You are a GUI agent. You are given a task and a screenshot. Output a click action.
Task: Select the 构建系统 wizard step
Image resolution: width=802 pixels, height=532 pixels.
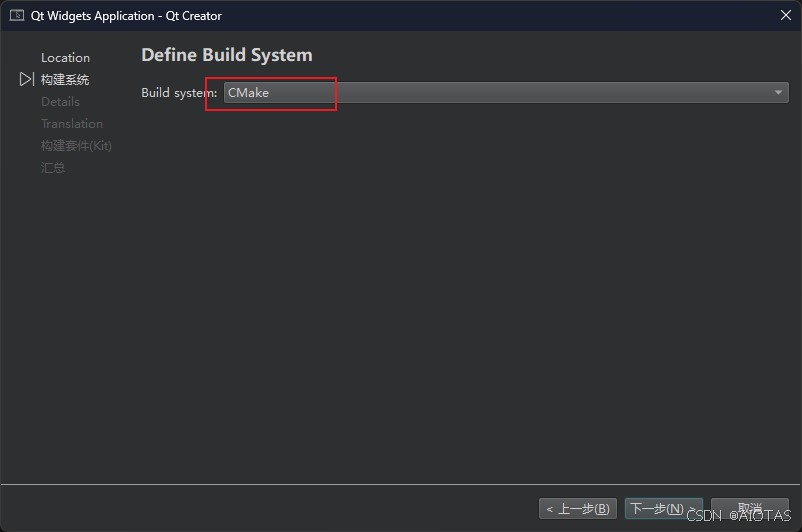(x=65, y=80)
